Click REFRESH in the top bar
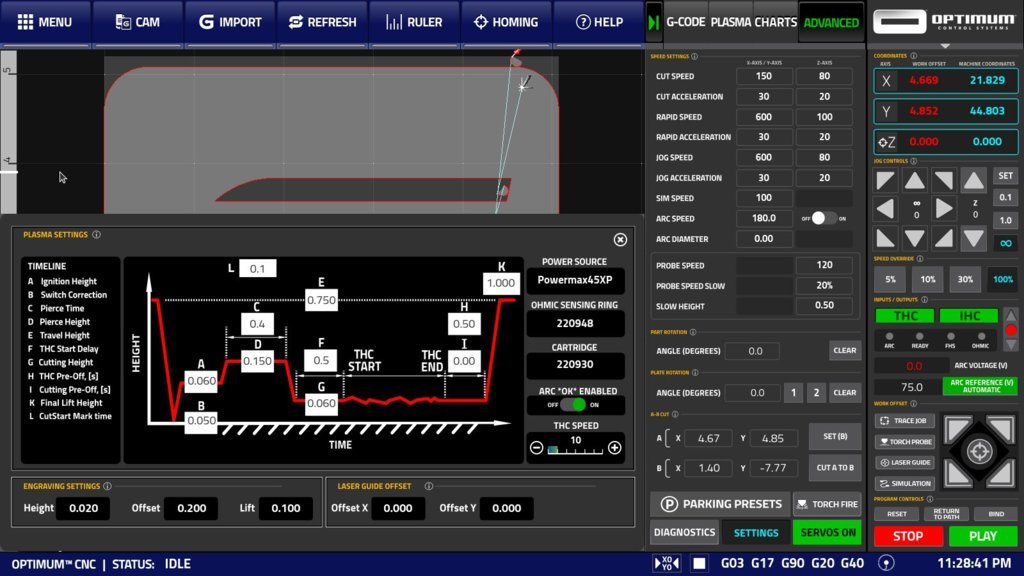1024x576 pixels. pyautogui.click(x=323, y=22)
